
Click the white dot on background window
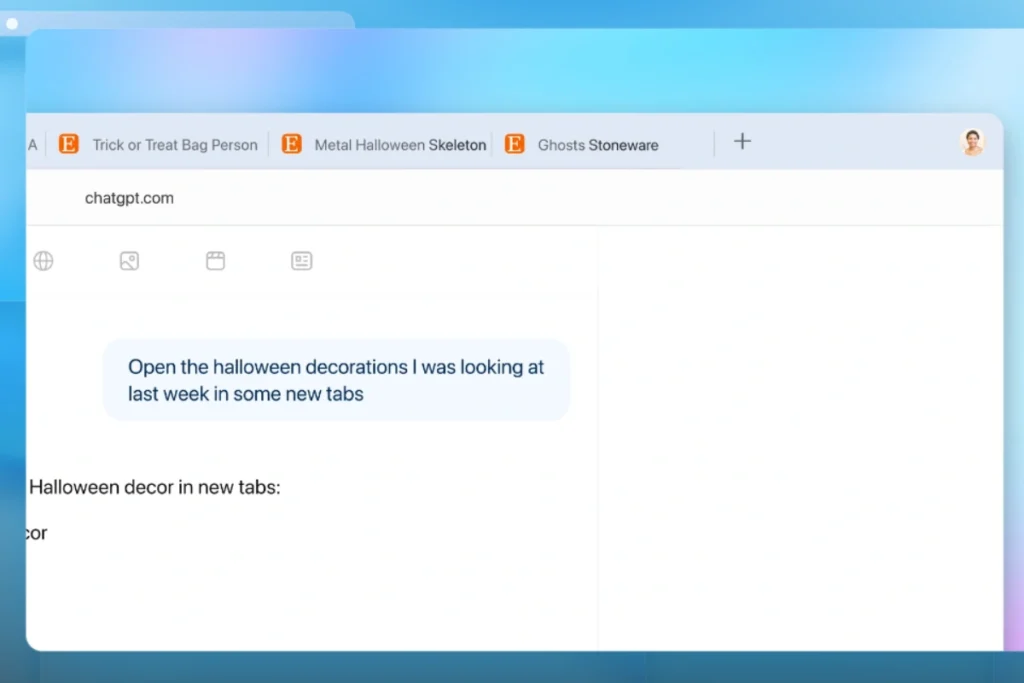click(x=12, y=24)
